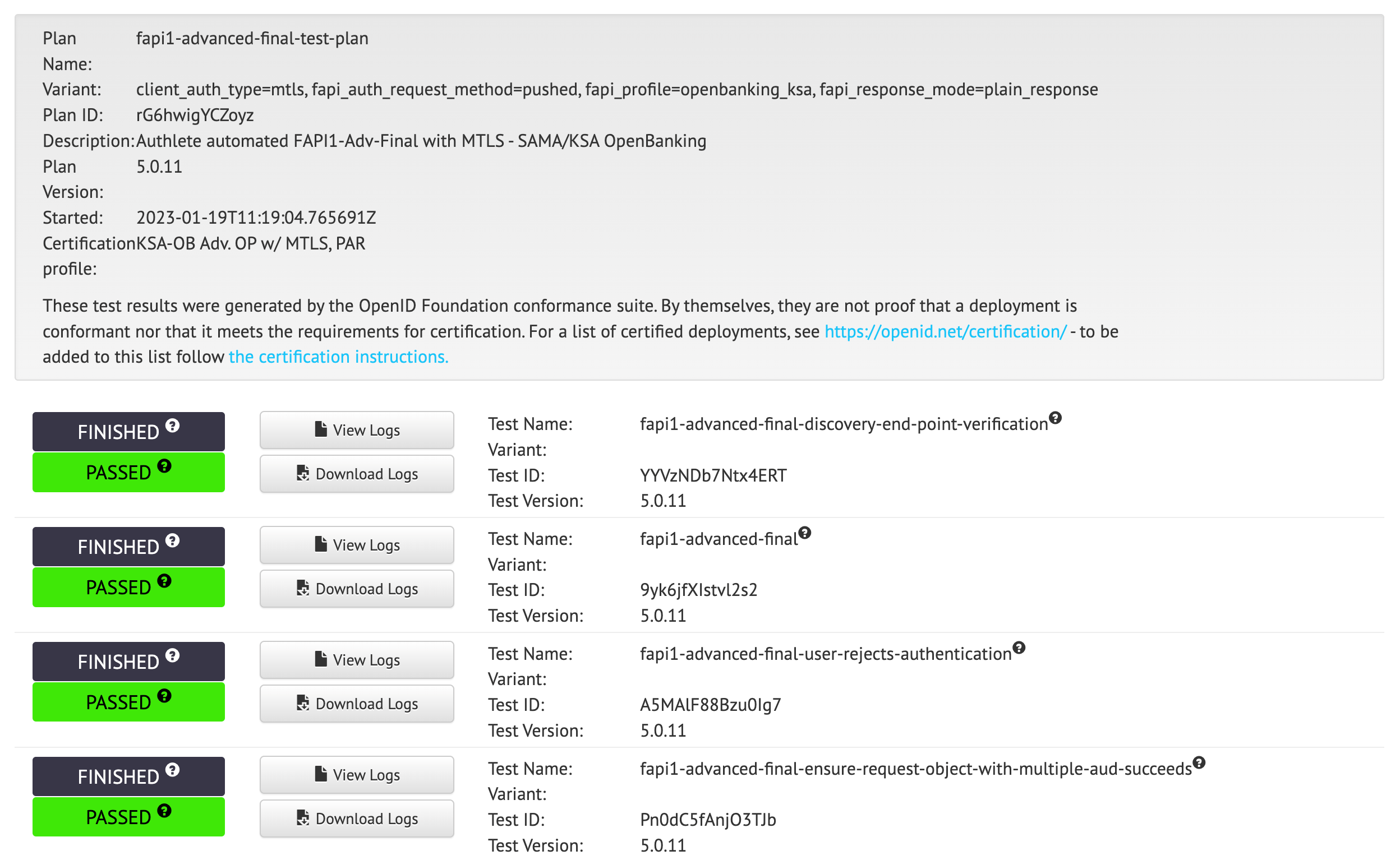Click help icon beside discovery-end-point-verification test name
The height and width of the screenshot is (860, 1400).
click(x=1055, y=418)
